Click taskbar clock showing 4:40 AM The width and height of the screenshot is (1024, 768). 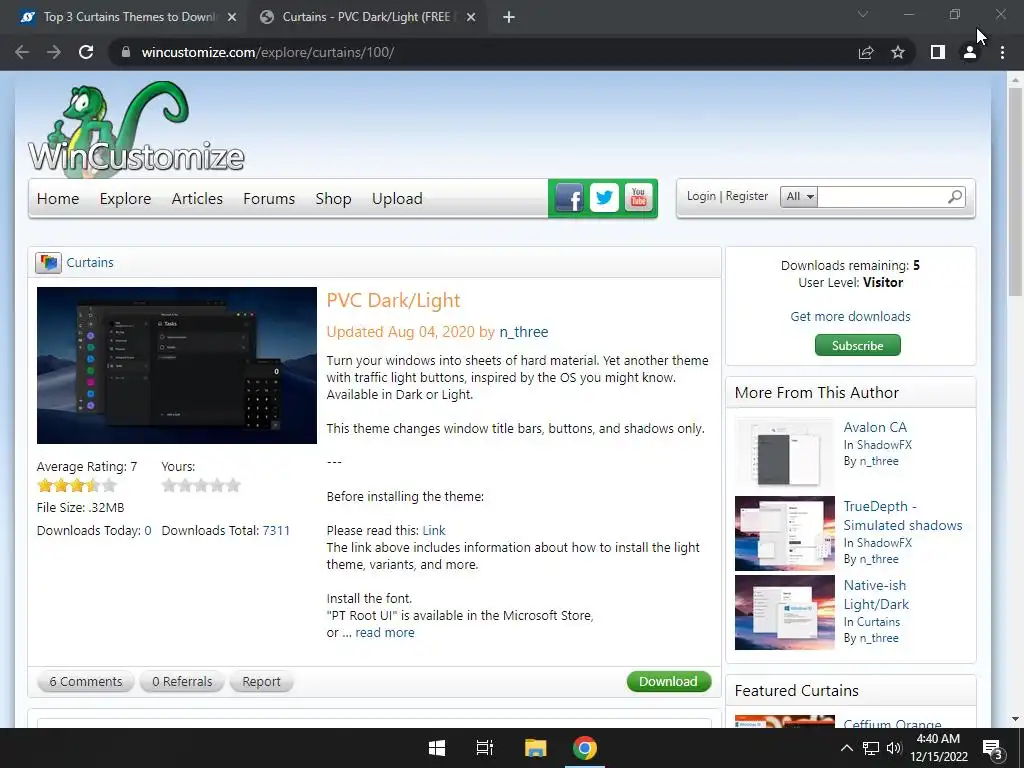[x=938, y=739]
